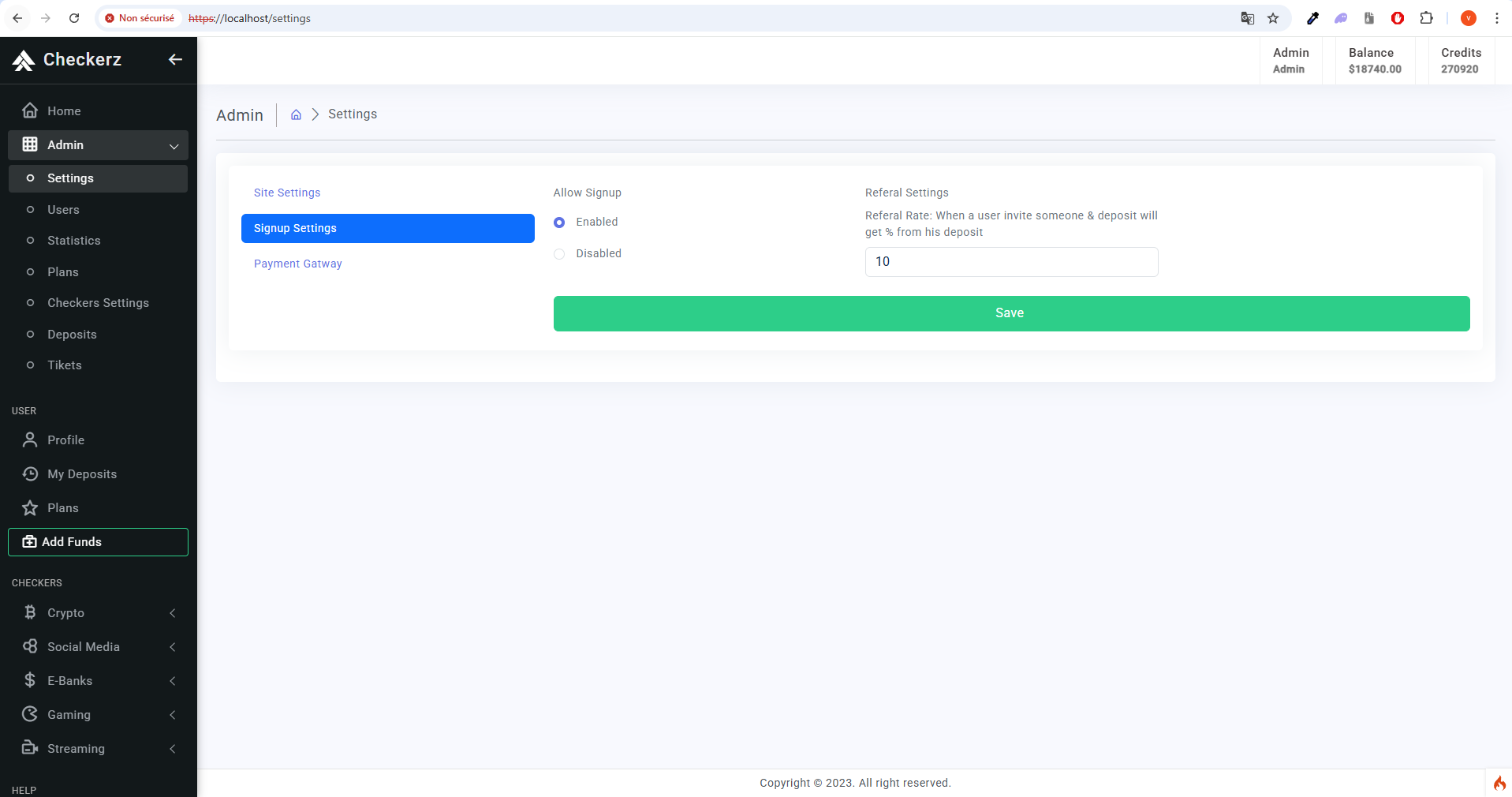Expand the Social Media chevron
1512x797 pixels.
[173, 647]
